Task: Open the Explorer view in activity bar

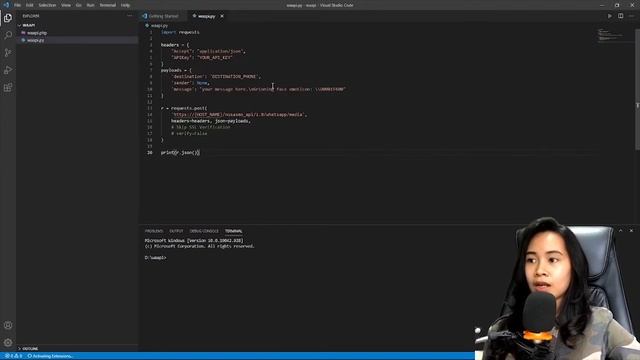Action: pyautogui.click(x=8, y=18)
